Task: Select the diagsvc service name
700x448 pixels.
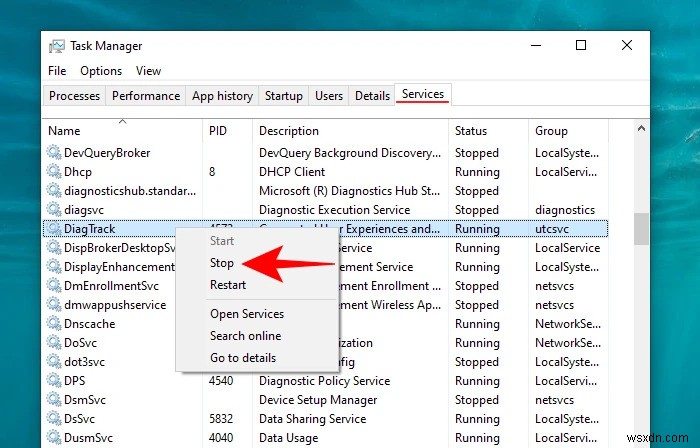Action: [84, 210]
